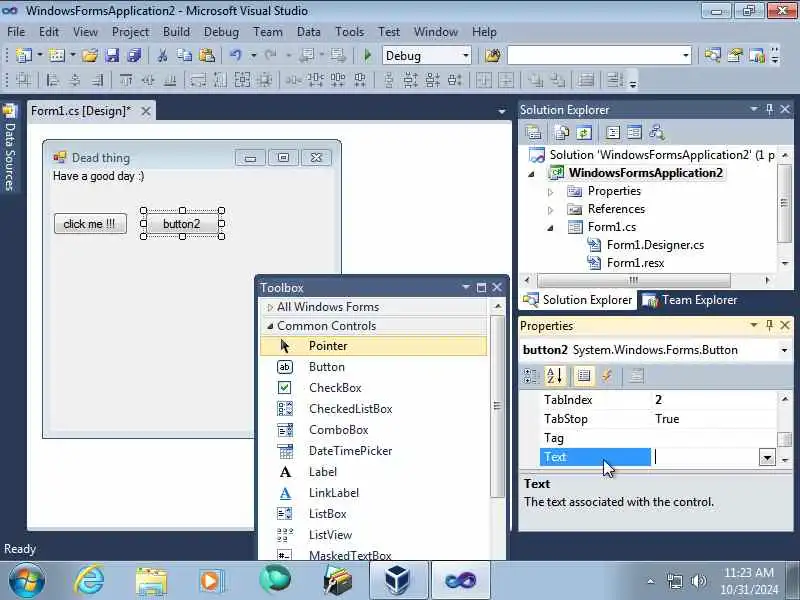The height and width of the screenshot is (600, 800).
Task: Click the Make Horizontal Spacing Equal icon
Action: [x=293, y=80]
